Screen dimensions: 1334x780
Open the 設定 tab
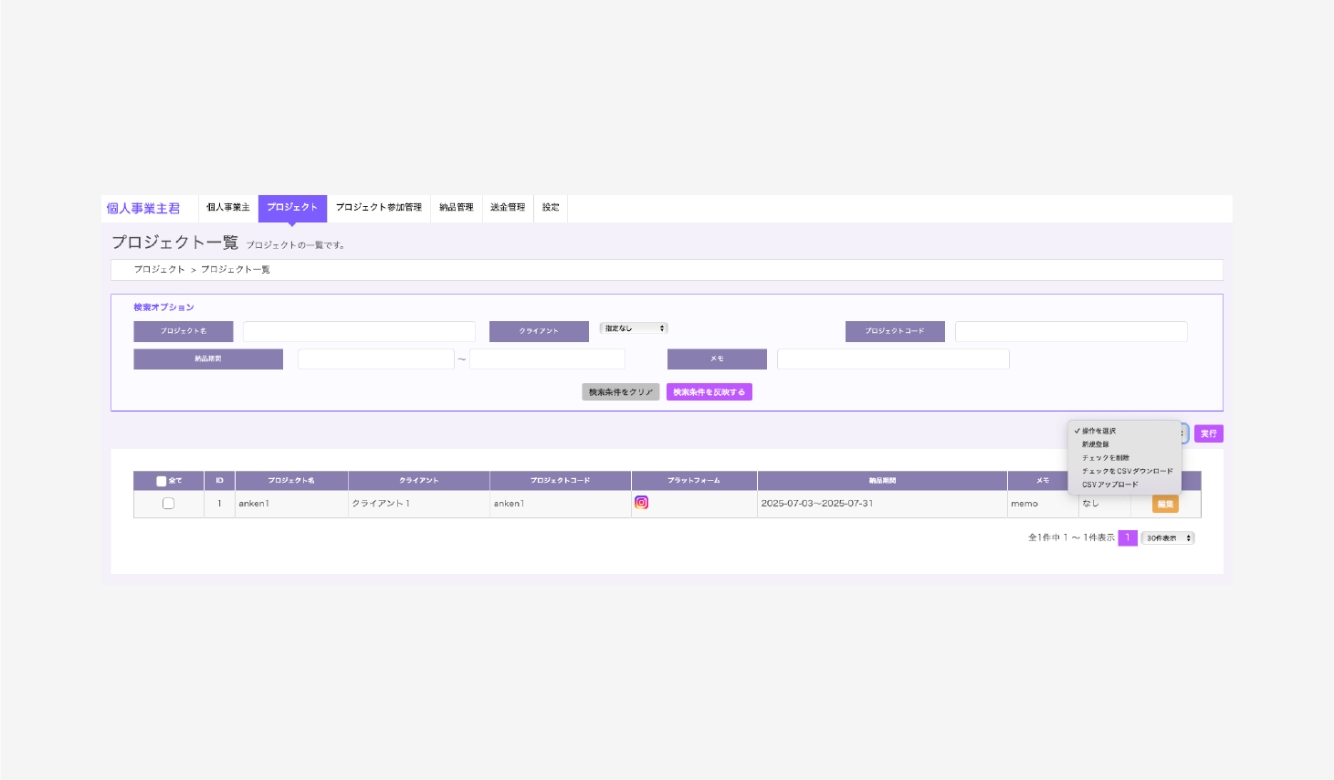pos(551,208)
